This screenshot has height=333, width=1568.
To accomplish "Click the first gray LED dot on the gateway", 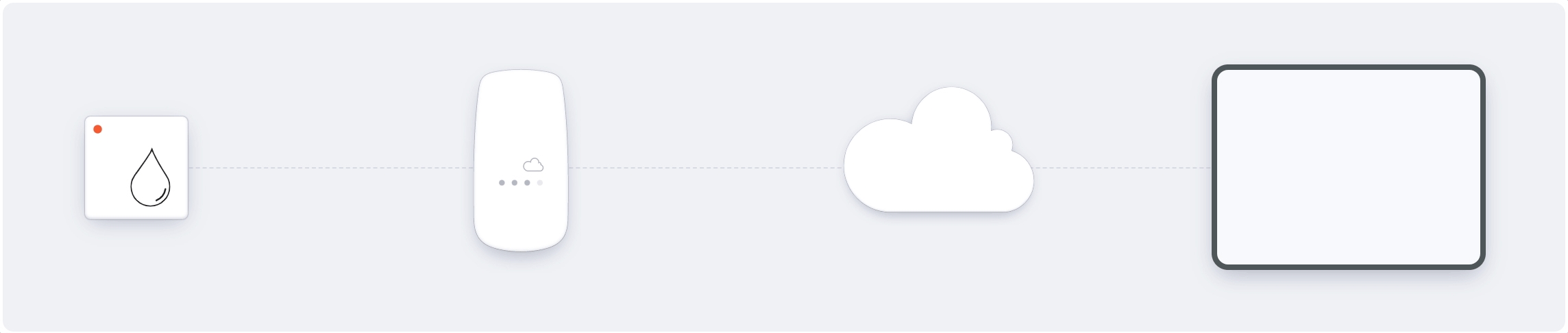I will [502, 183].
